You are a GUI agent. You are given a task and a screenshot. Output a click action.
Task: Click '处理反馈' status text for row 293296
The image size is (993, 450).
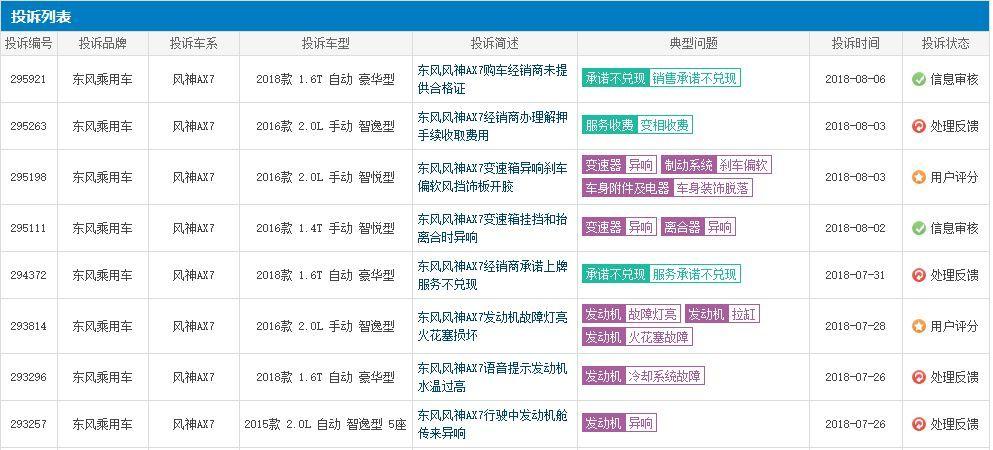(954, 377)
